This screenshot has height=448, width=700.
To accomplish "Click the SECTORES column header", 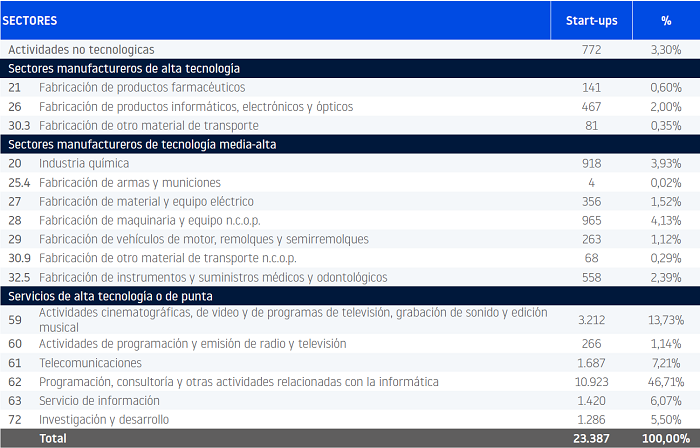I will pos(30,20).
